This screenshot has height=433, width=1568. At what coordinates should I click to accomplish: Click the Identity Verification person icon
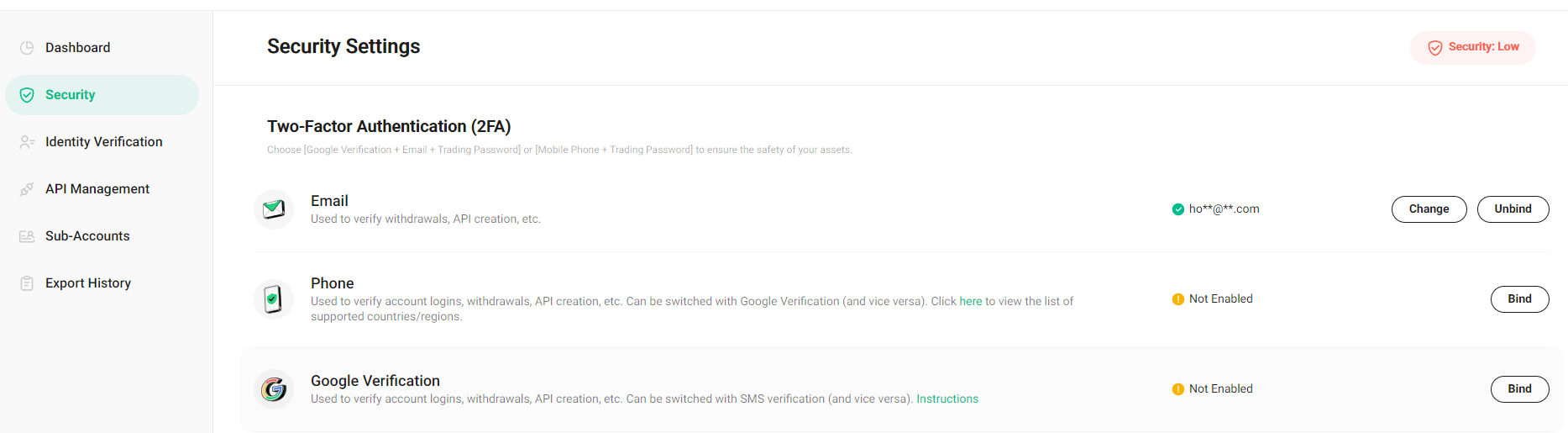point(27,142)
